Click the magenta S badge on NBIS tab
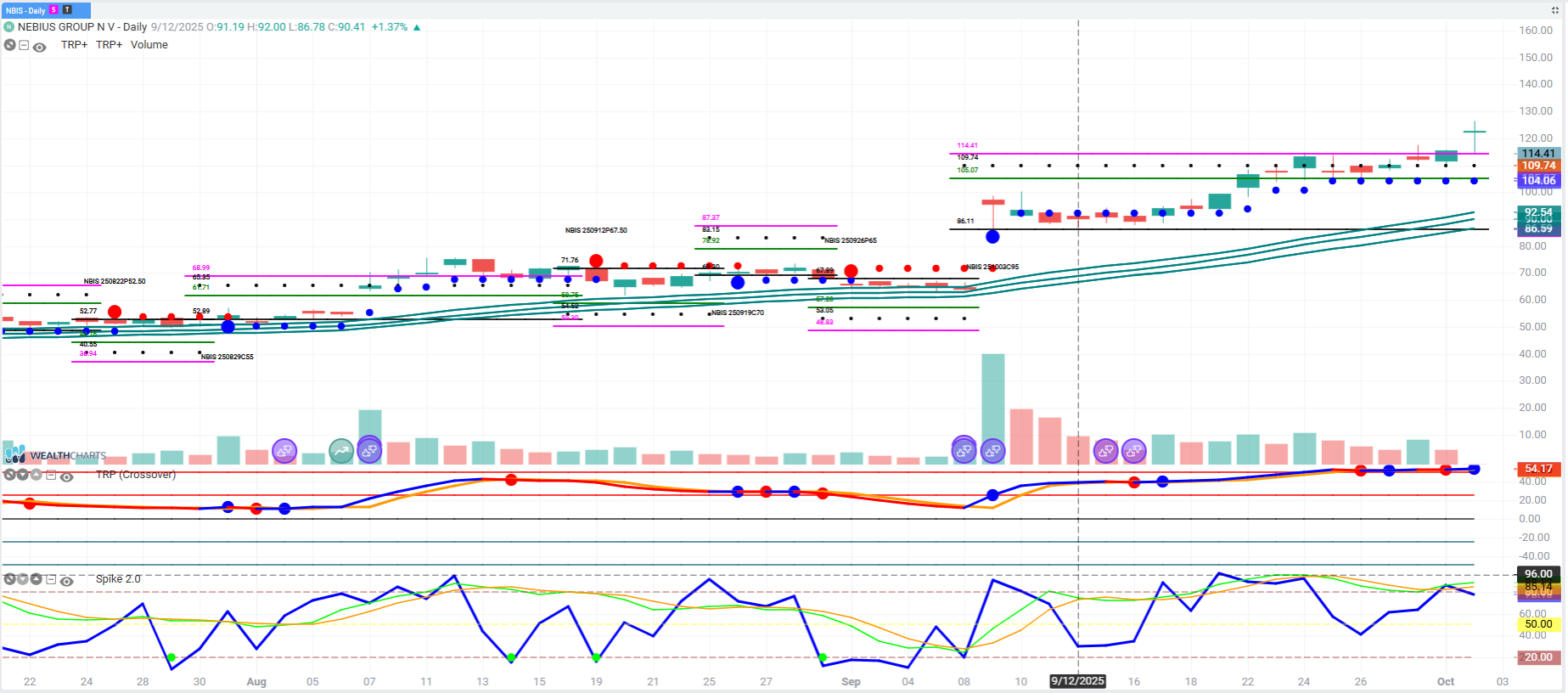Viewport: 1568px width, 693px height. [x=54, y=10]
